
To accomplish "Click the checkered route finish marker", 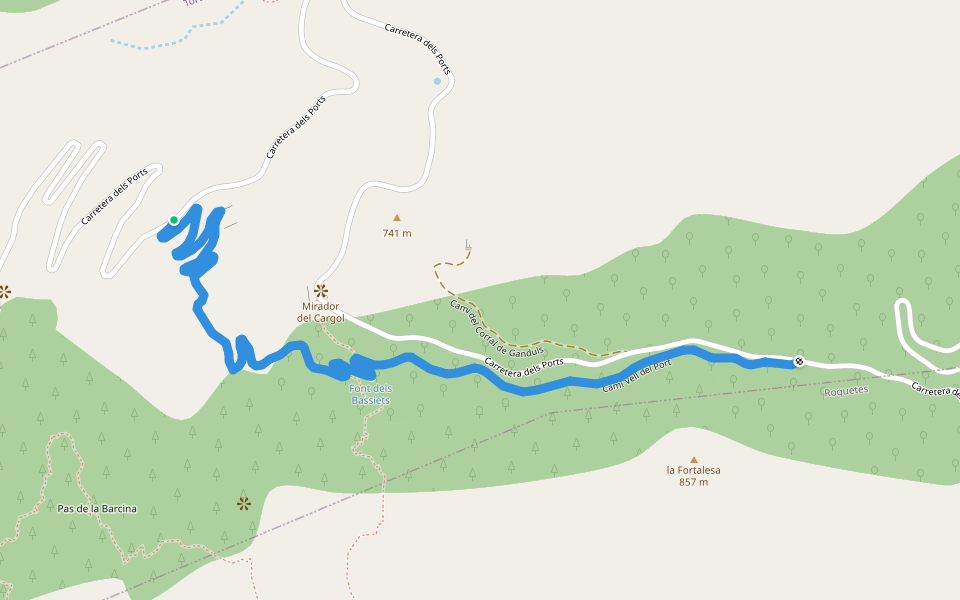I will [x=798, y=361].
